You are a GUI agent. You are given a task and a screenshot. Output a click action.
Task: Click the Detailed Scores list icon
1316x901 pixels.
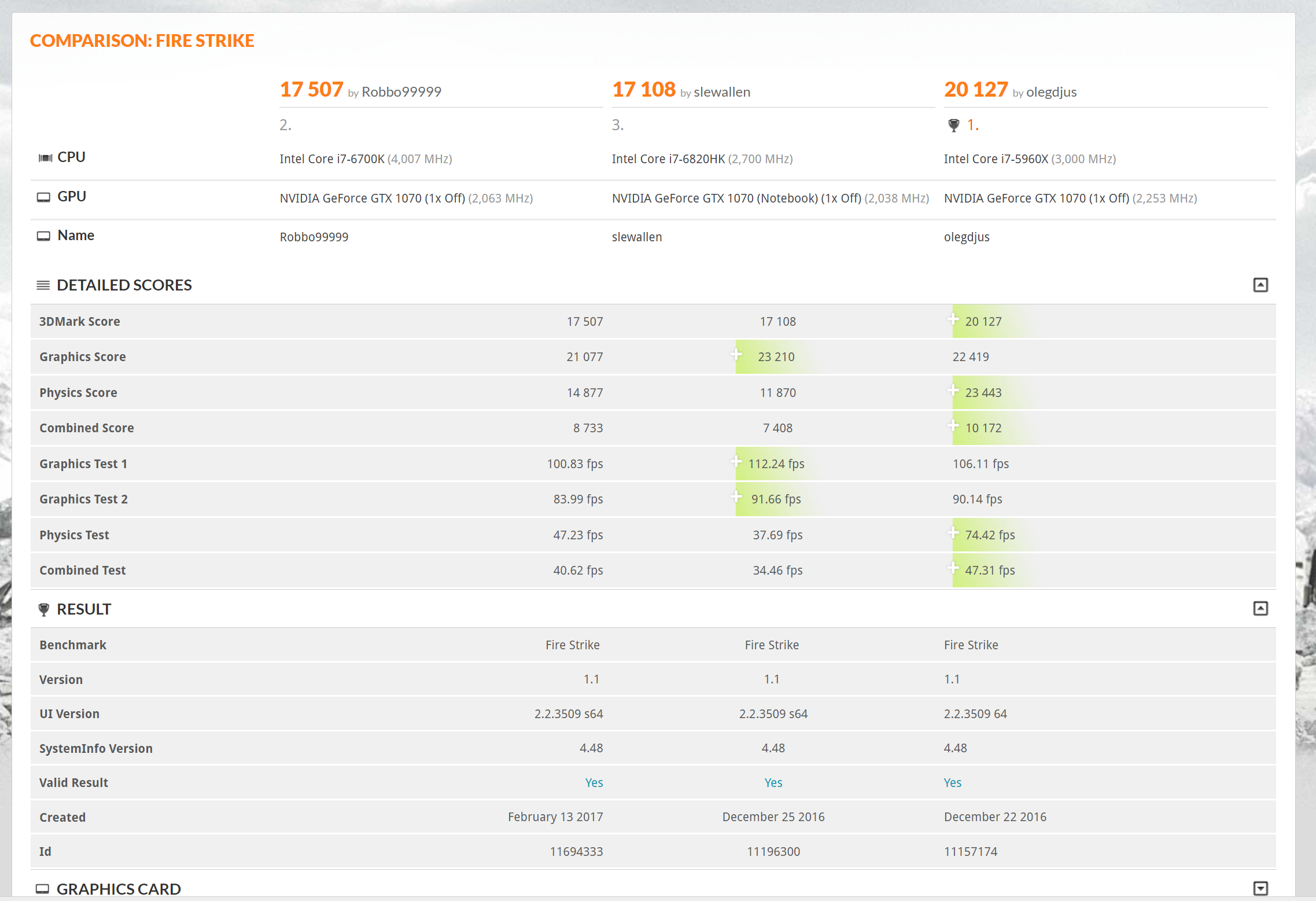pos(43,285)
